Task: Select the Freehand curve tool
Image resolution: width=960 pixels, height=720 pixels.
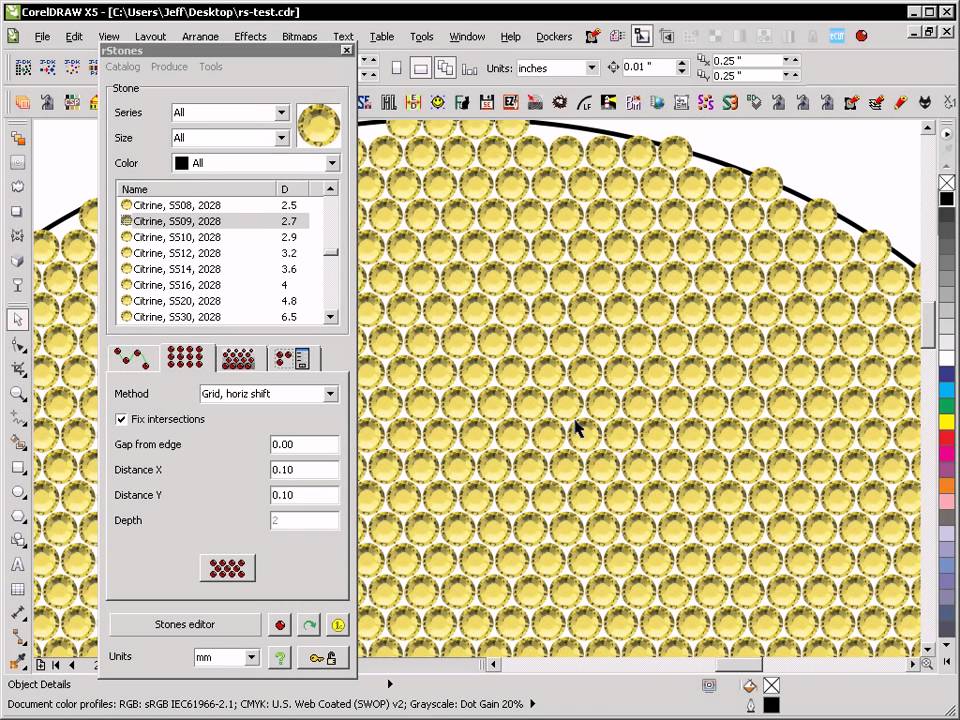Action: point(18,419)
